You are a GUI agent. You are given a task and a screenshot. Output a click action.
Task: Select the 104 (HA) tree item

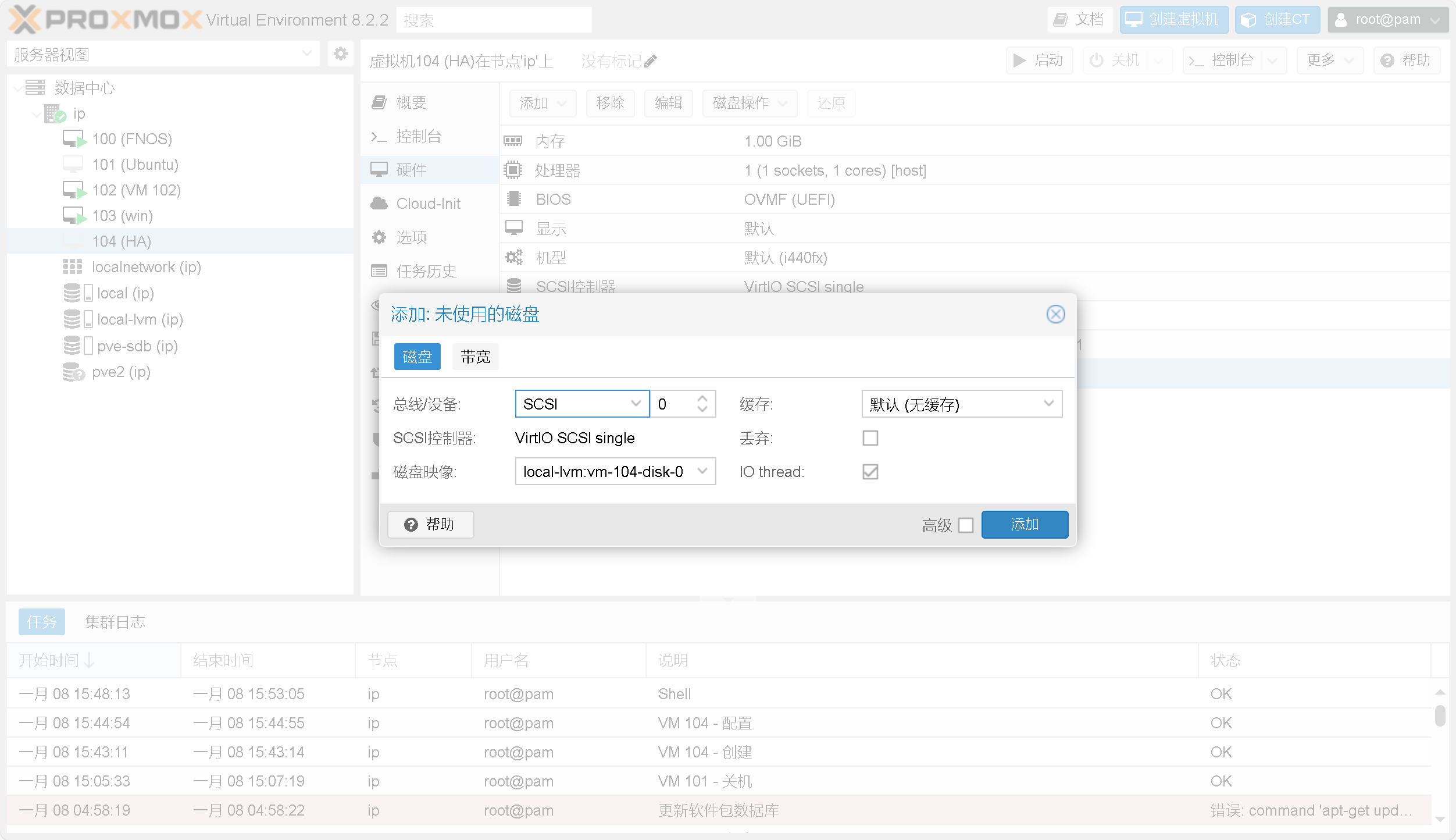(x=180, y=241)
